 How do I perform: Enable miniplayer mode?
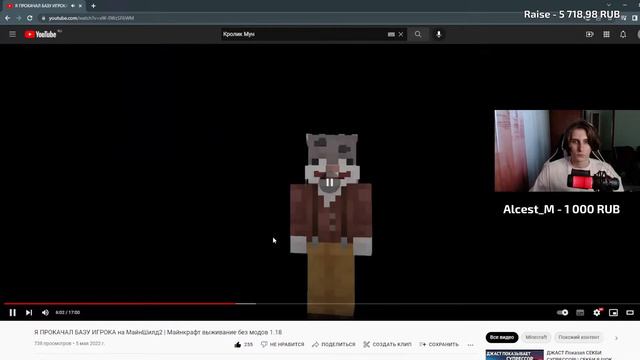coord(613,313)
